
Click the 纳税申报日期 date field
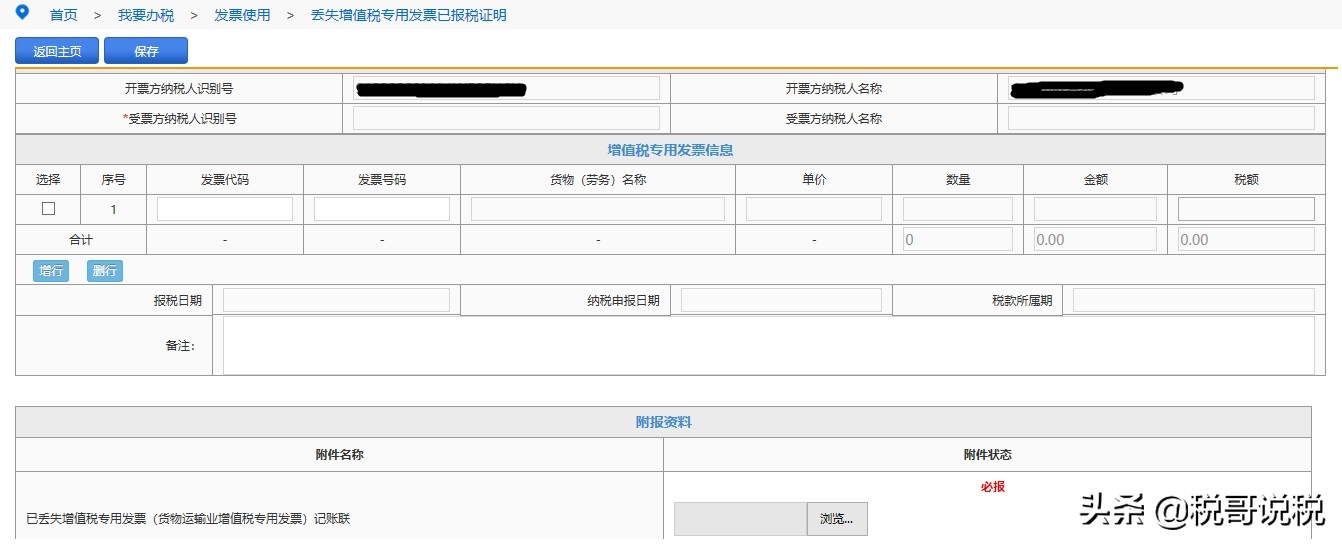[781, 300]
